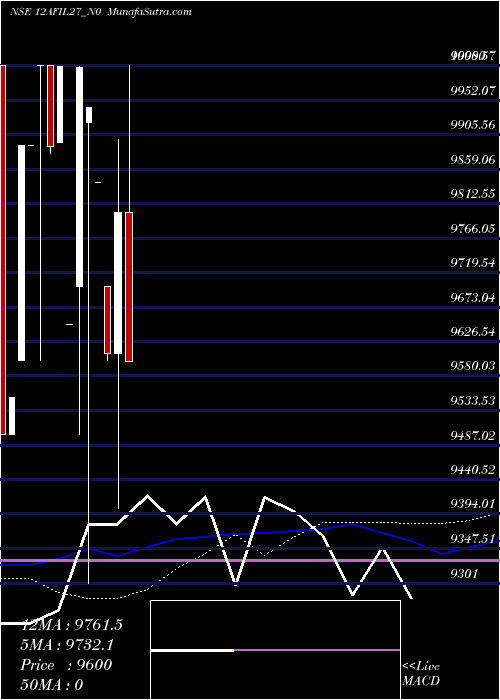Click the price label 9952.07

click(473, 91)
